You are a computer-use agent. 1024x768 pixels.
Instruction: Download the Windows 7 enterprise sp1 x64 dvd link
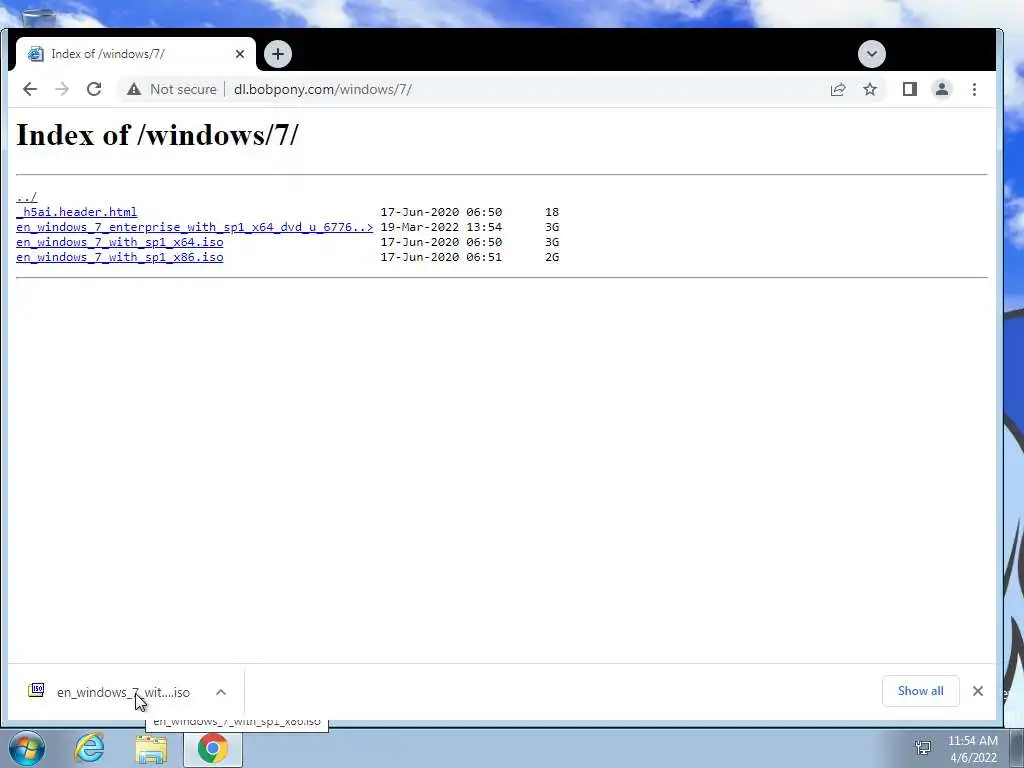[x=195, y=227]
